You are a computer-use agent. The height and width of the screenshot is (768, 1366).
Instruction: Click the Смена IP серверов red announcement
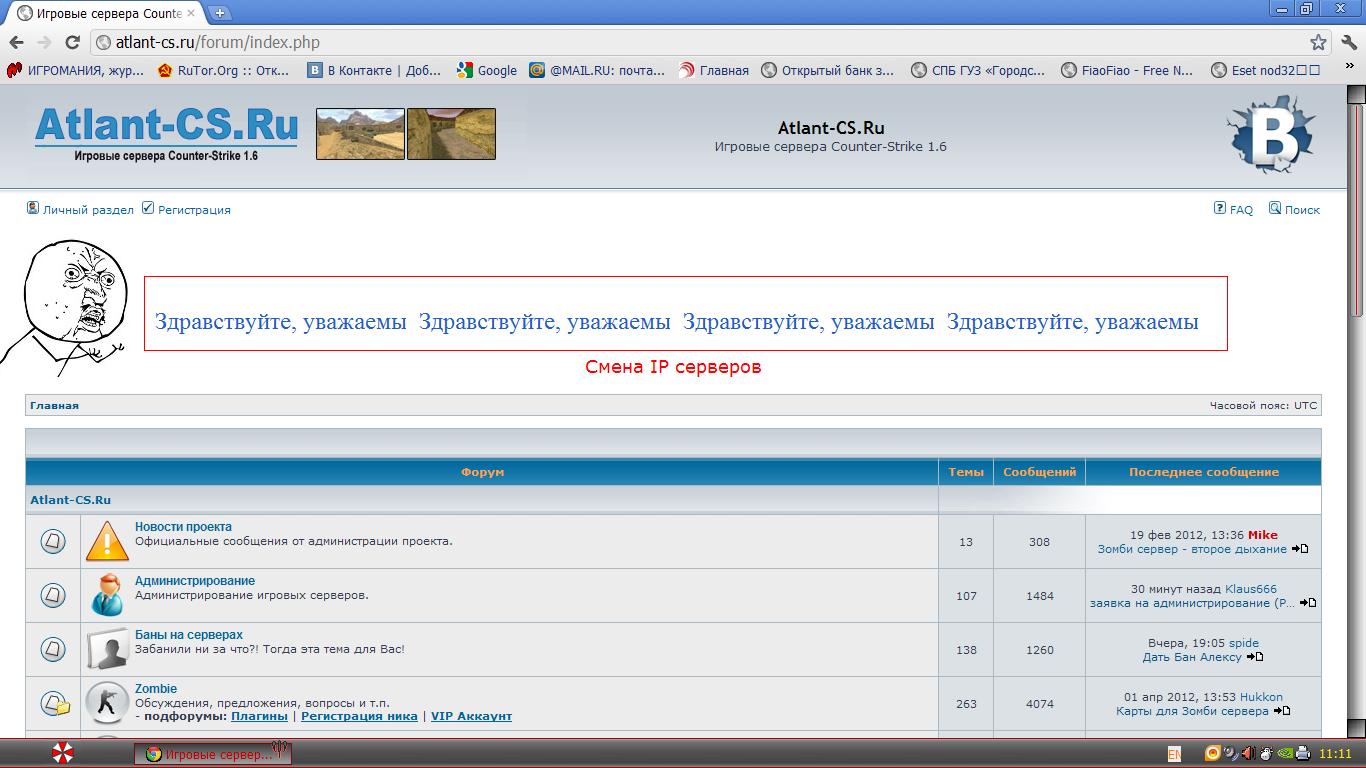pos(673,367)
